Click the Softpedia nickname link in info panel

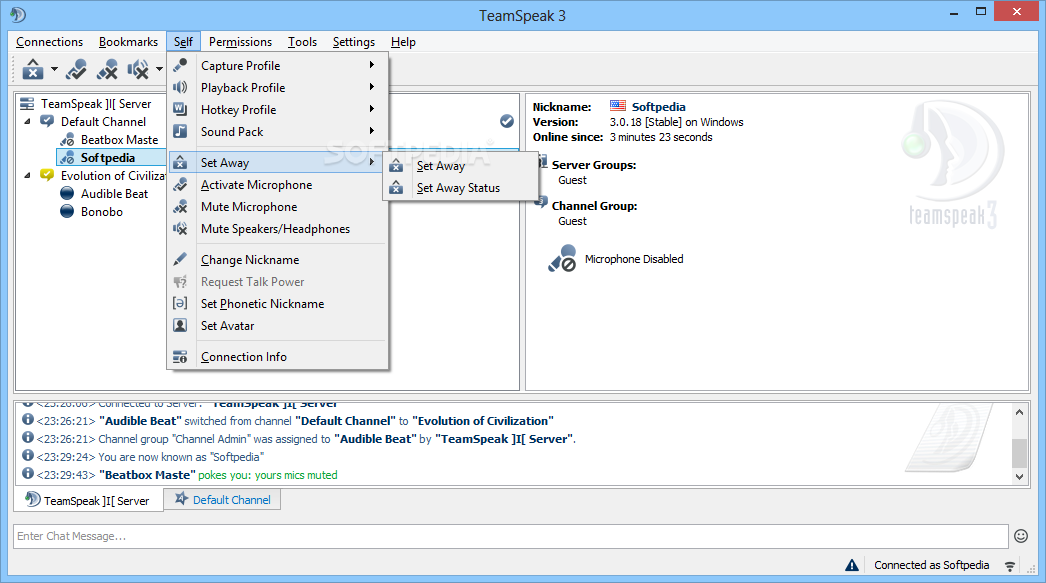(x=658, y=107)
